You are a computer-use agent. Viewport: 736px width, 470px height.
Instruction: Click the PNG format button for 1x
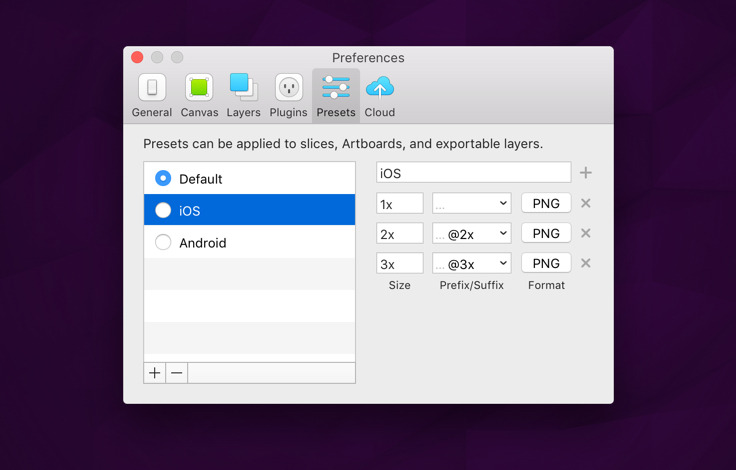pyautogui.click(x=546, y=203)
